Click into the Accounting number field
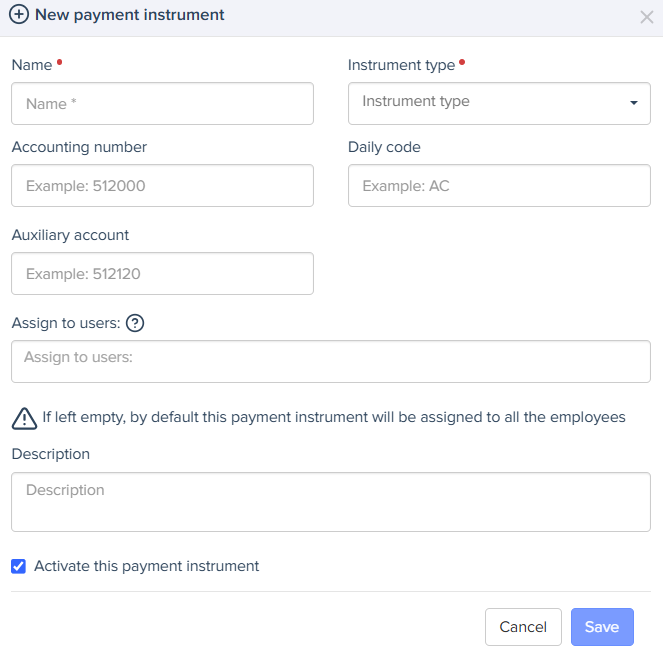The image size is (663, 671). coord(162,186)
